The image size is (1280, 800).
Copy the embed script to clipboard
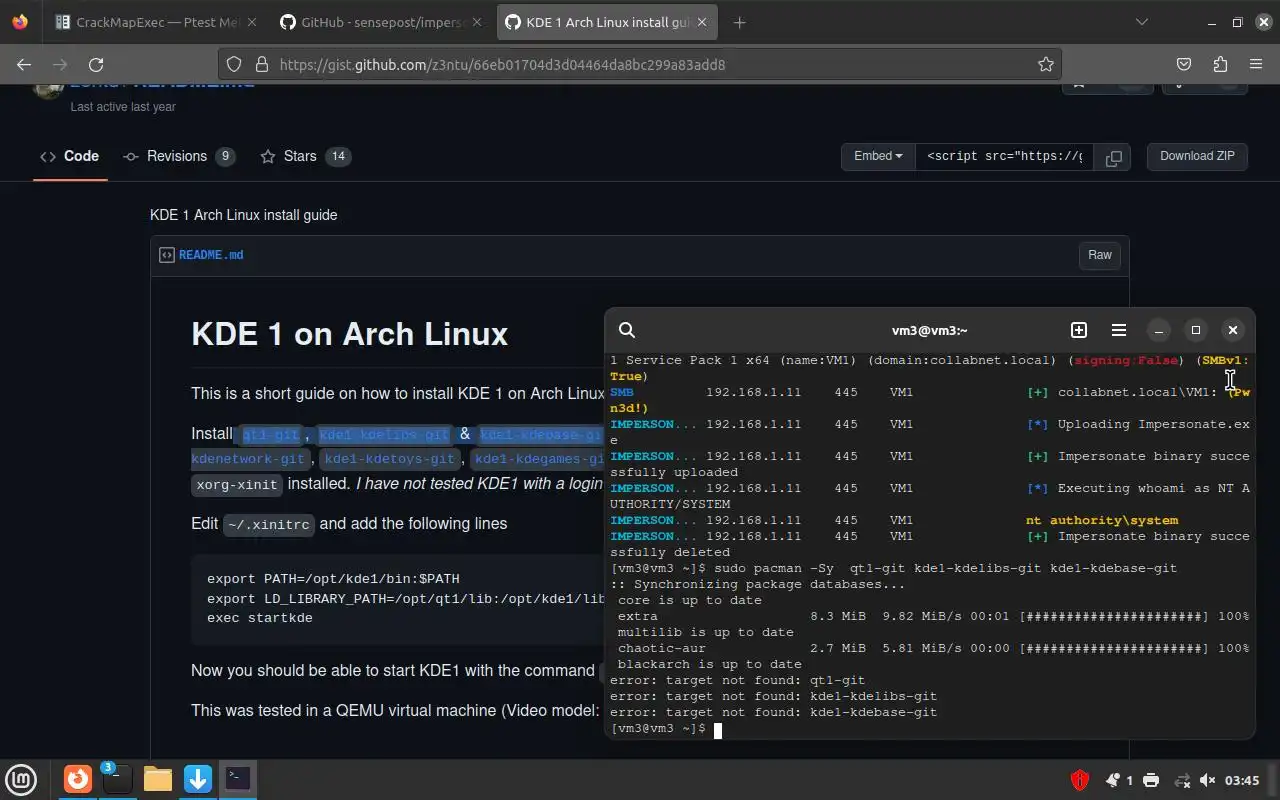coord(1113,157)
